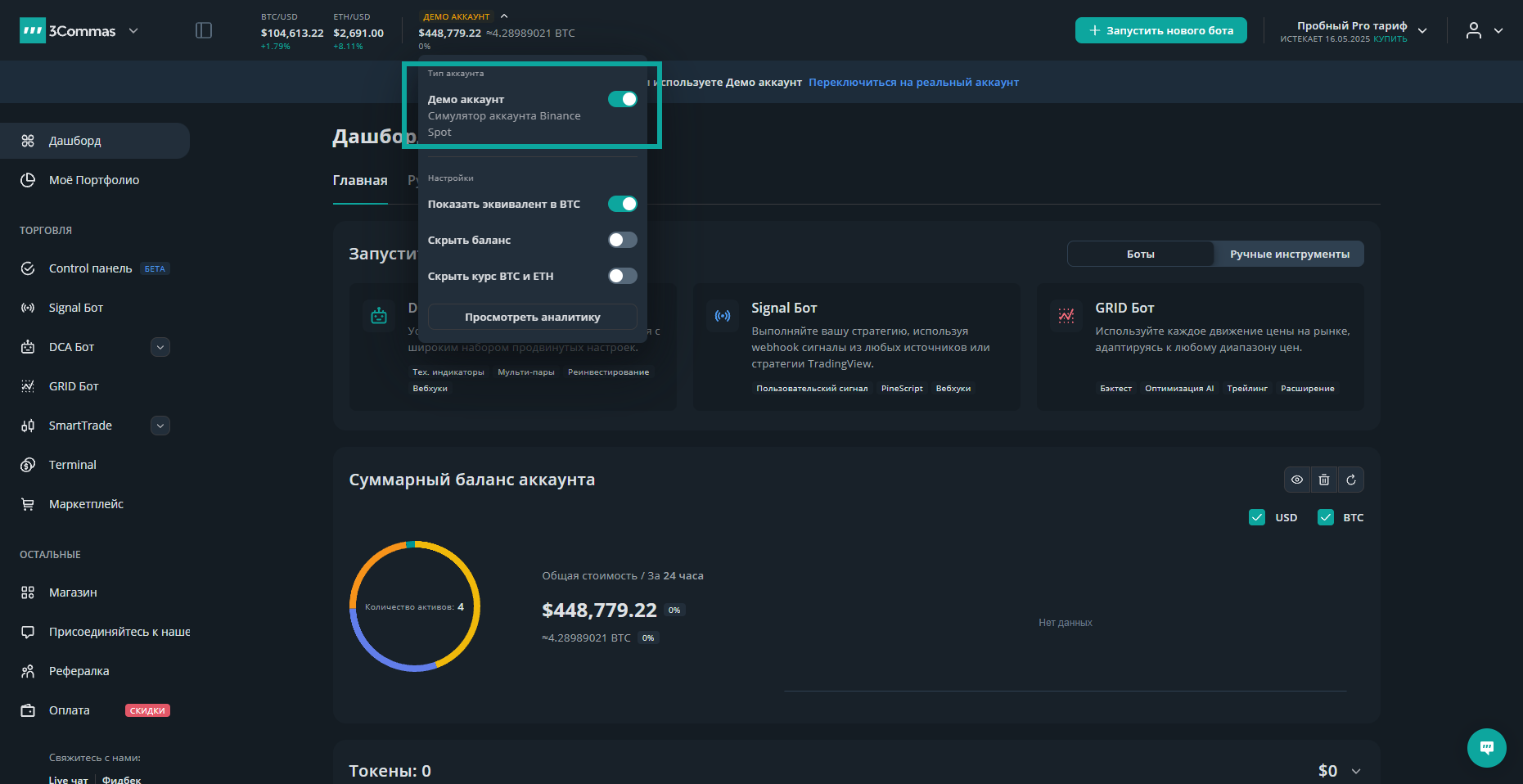Click GRID Бот card chart icon
Viewport: 1523px width, 784px height.
(1066, 316)
